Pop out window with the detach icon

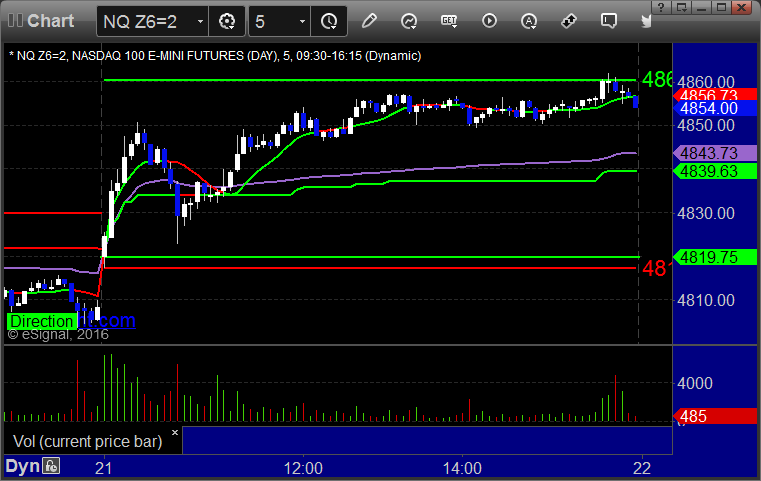tap(681, 7)
